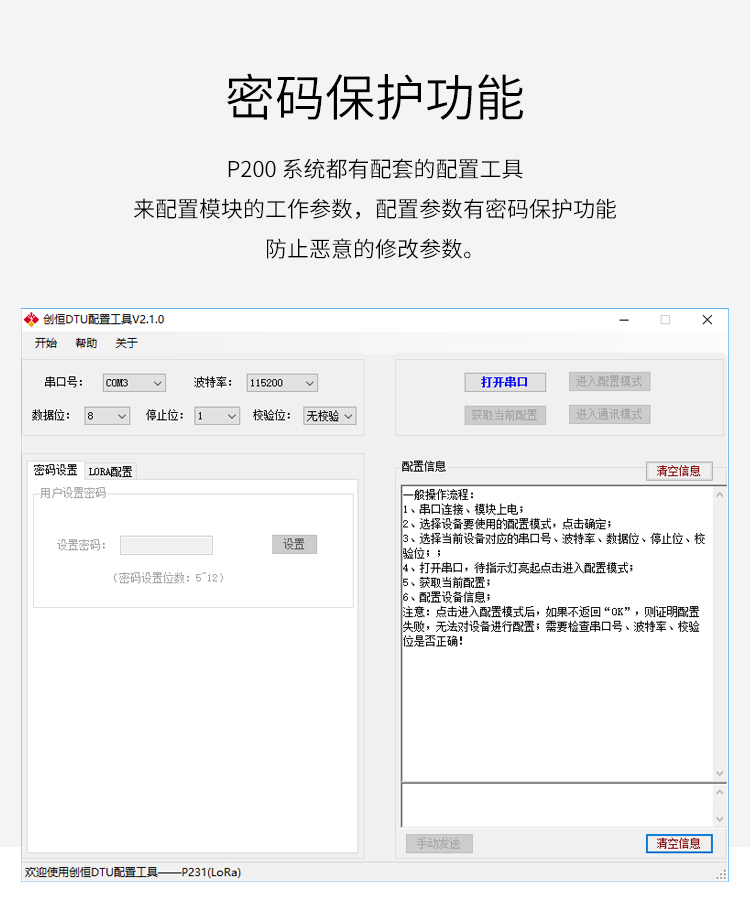Click the 获取当前配置 button
This screenshot has height=923, width=750.
505,415
